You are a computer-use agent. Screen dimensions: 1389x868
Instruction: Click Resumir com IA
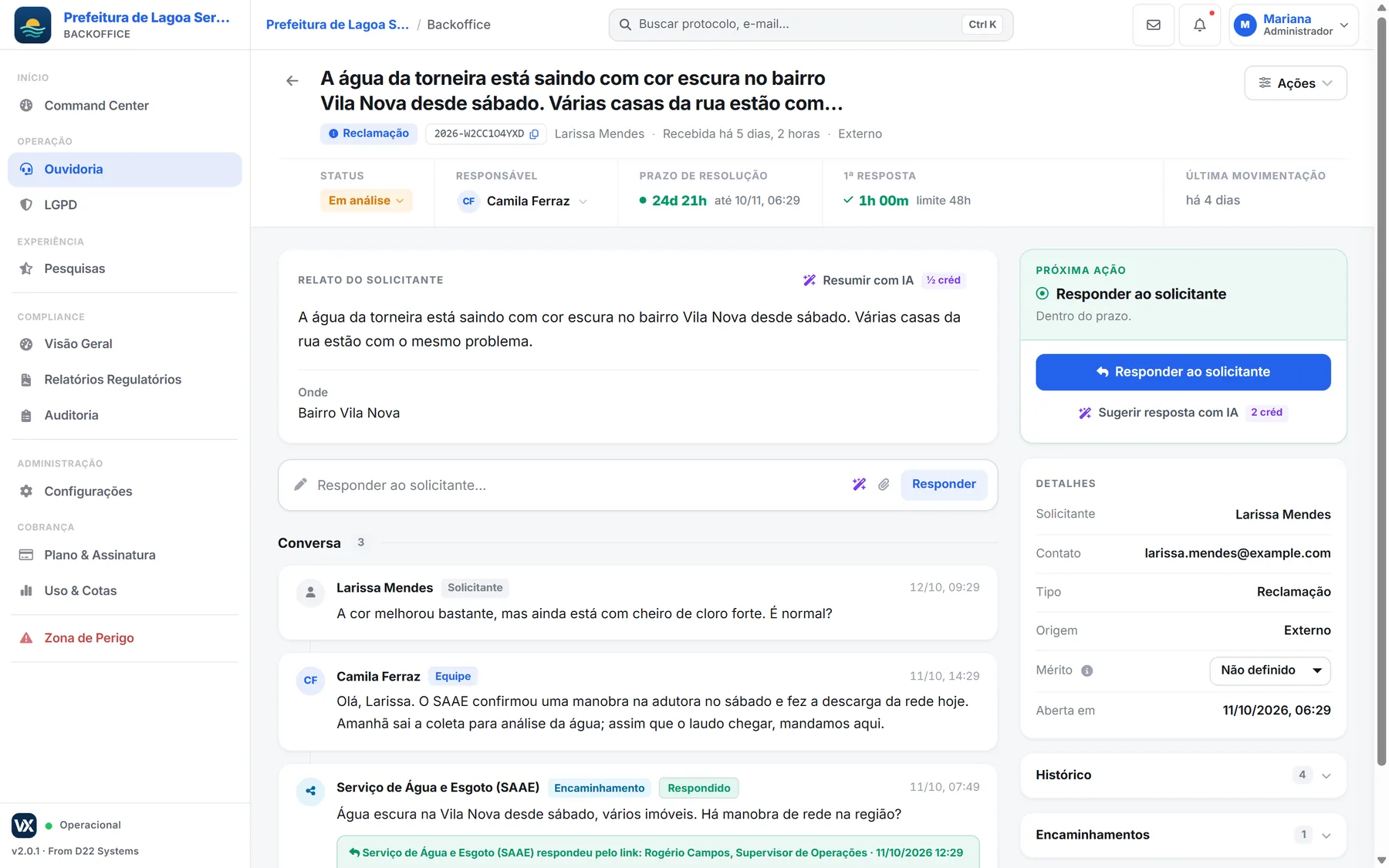tap(884, 280)
